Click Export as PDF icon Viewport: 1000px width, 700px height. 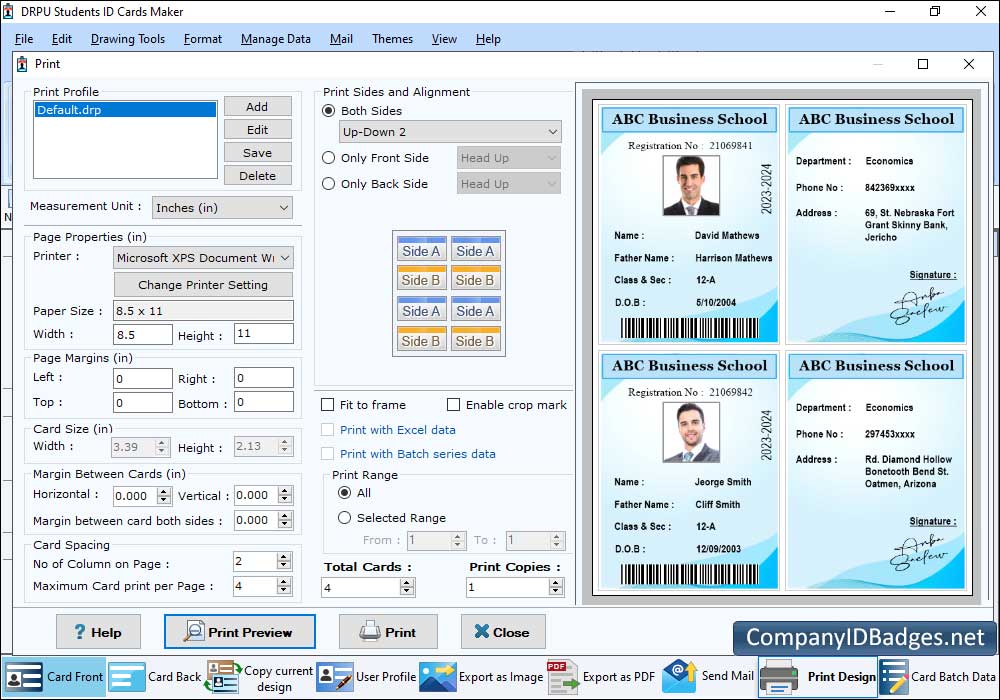[562, 677]
